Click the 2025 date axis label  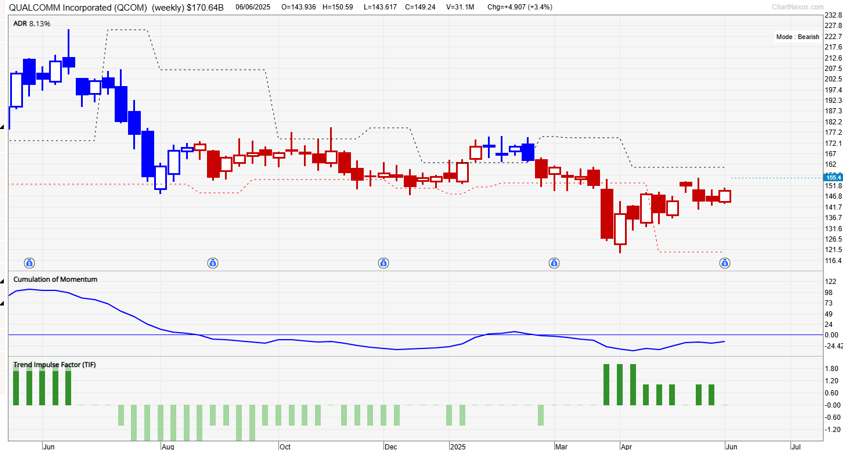pos(458,446)
